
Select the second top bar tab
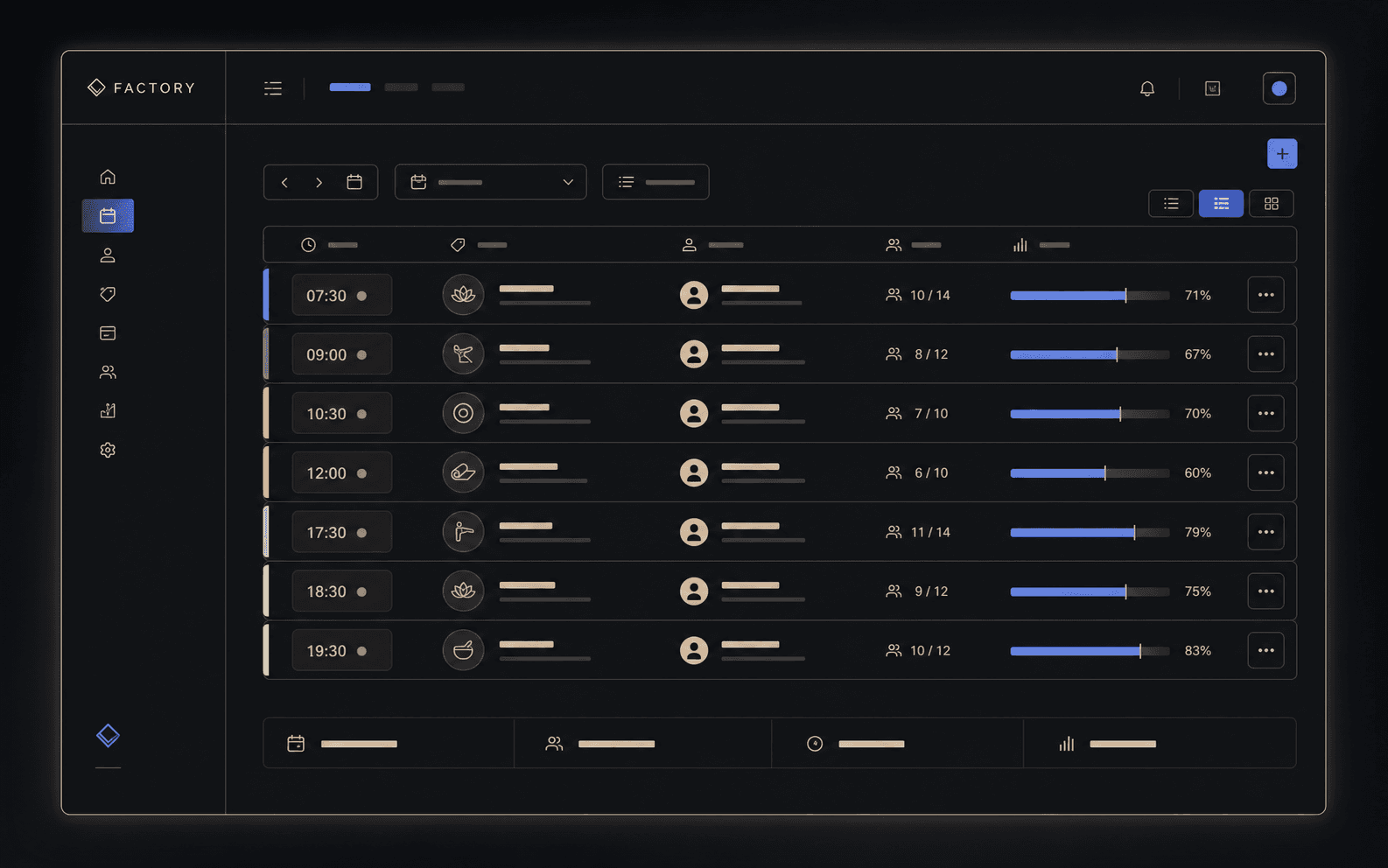click(401, 87)
